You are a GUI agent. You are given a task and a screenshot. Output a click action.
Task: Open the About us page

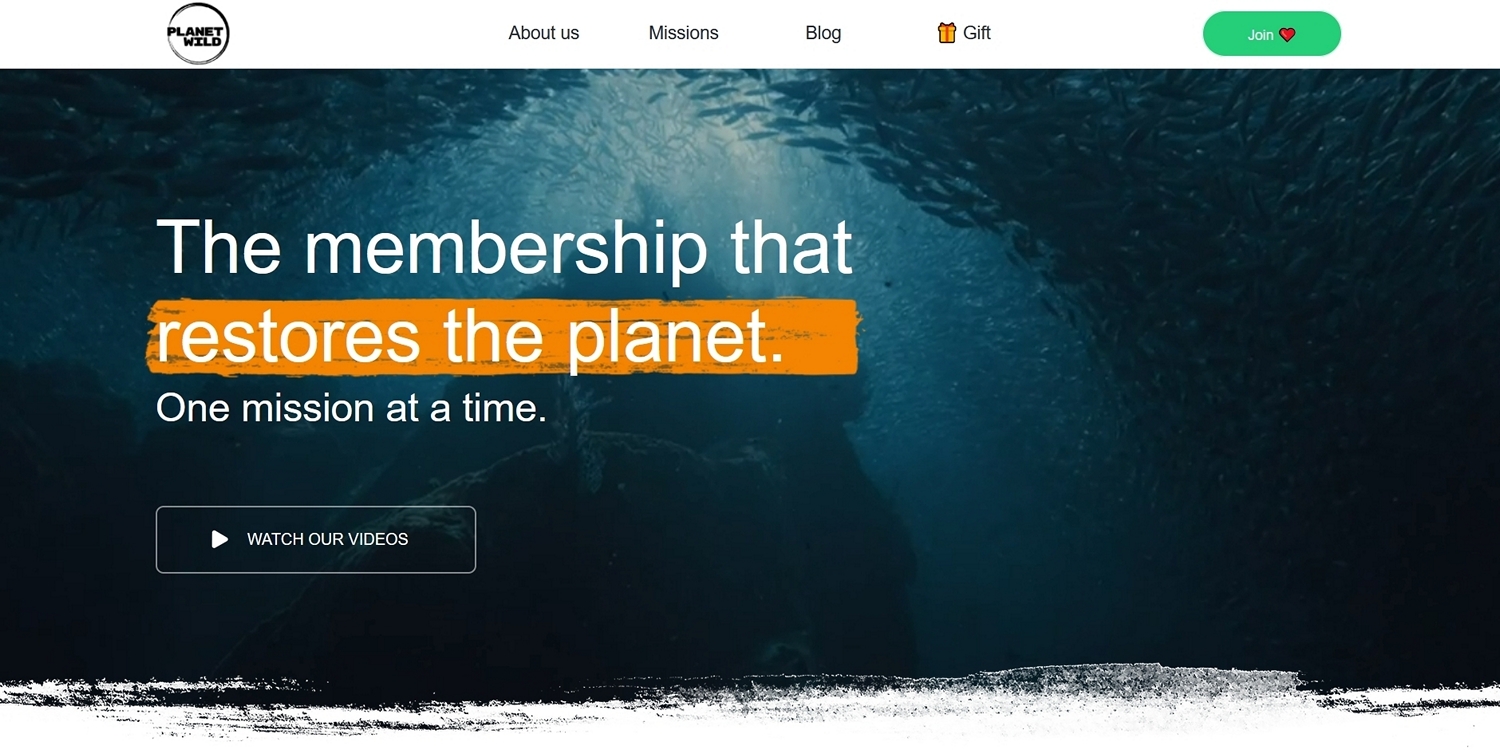coord(544,33)
